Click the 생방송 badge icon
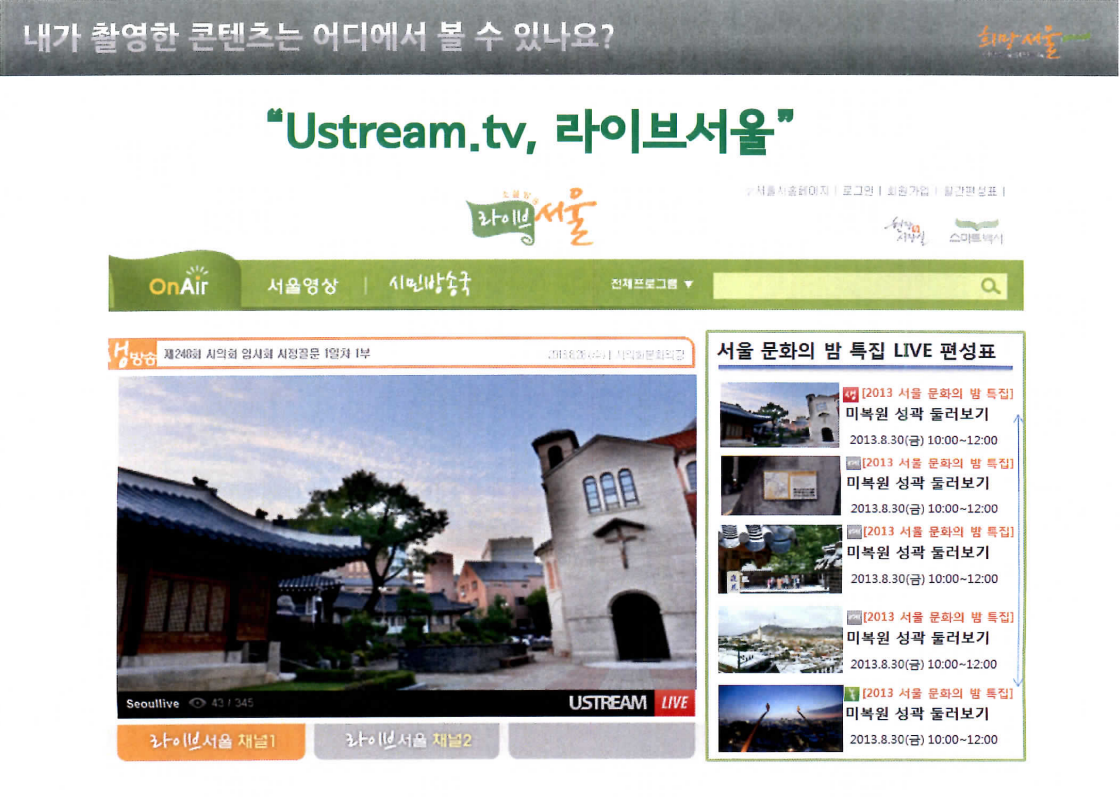Image resolution: width=1120 pixels, height=801 pixels. (x=133, y=354)
